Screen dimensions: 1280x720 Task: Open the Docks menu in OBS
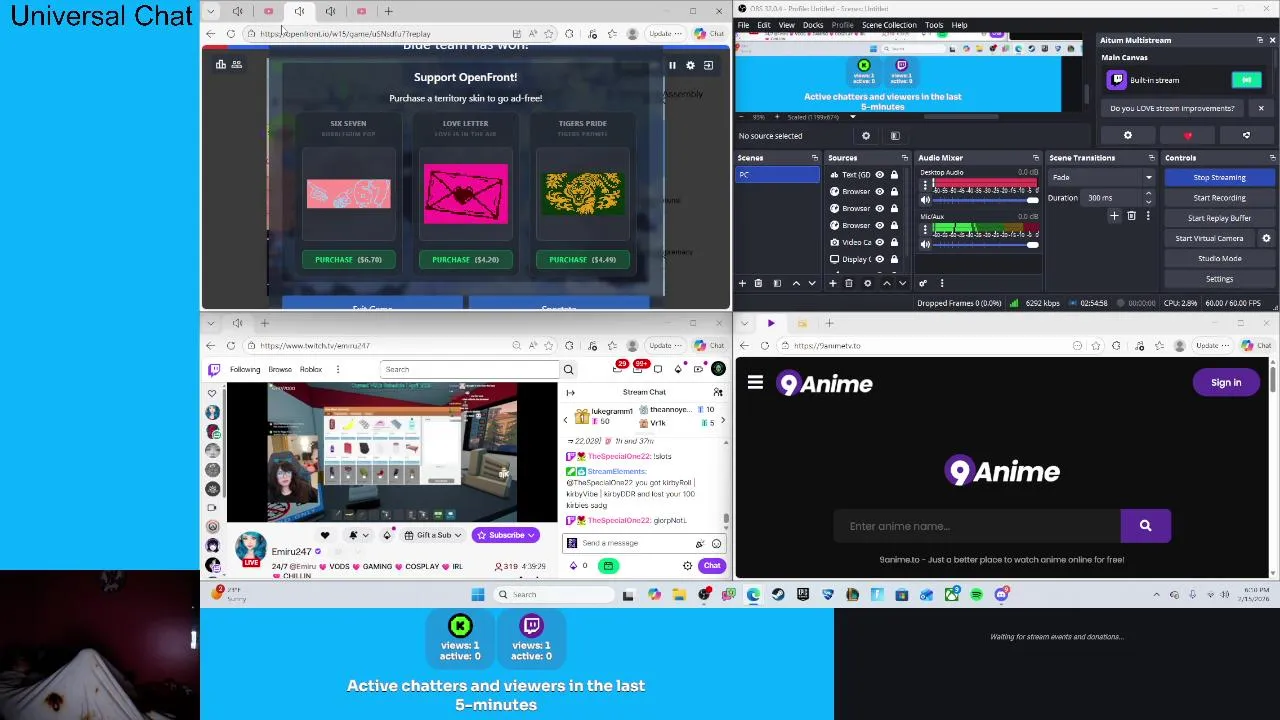tap(813, 25)
